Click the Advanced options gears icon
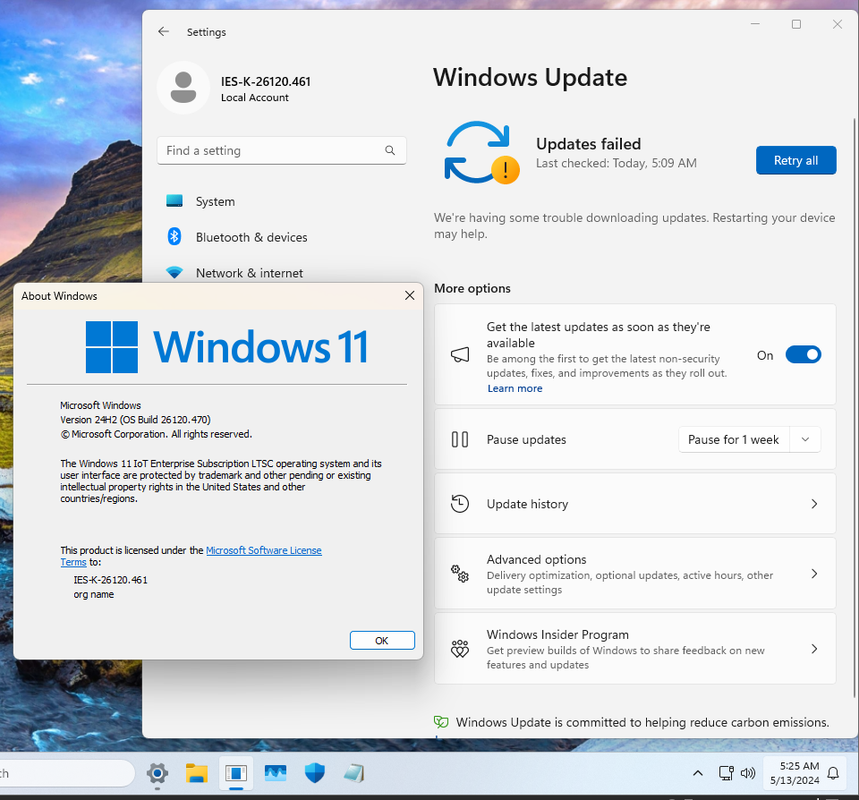Viewport: 859px width, 800px height. [x=460, y=574]
